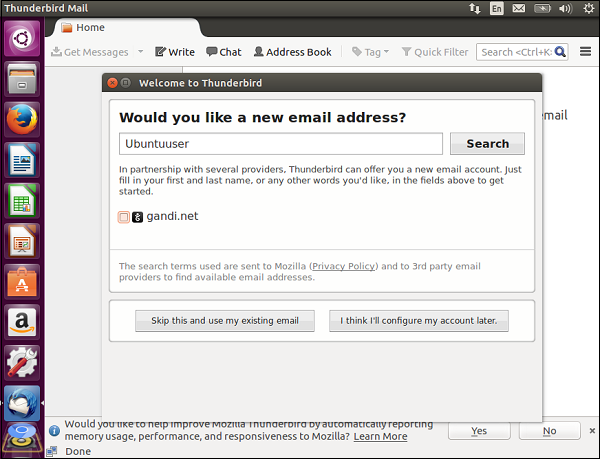Screen dimensions: 600x459
Task: Switch to the Home tab
Action: pos(90,27)
